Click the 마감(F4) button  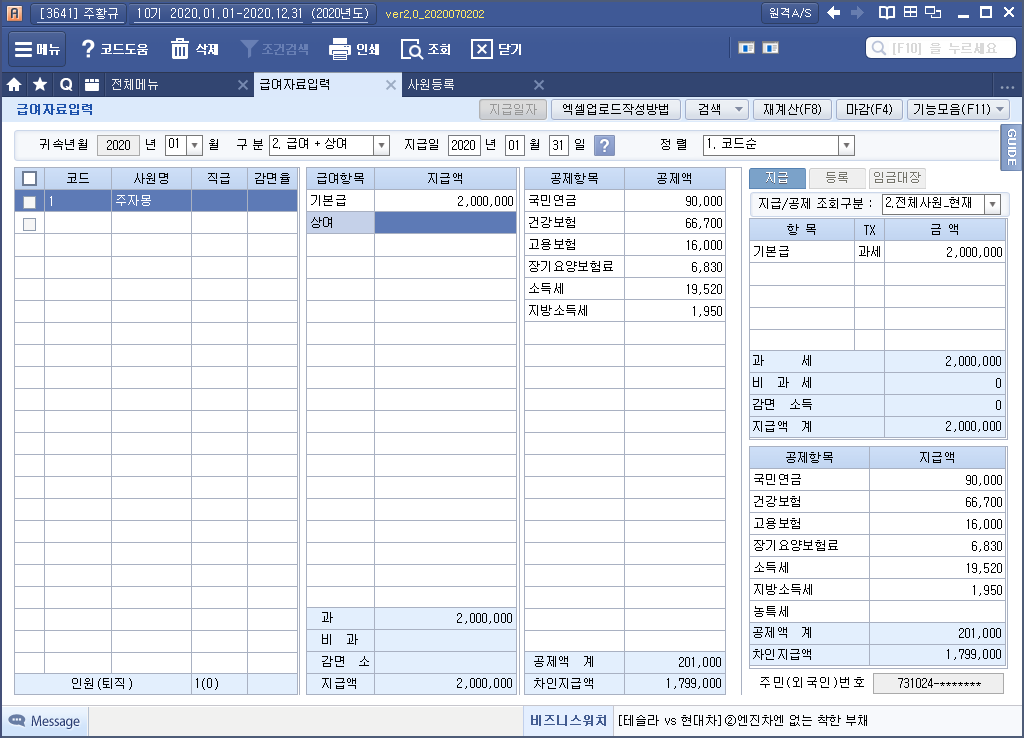pyautogui.click(x=869, y=109)
